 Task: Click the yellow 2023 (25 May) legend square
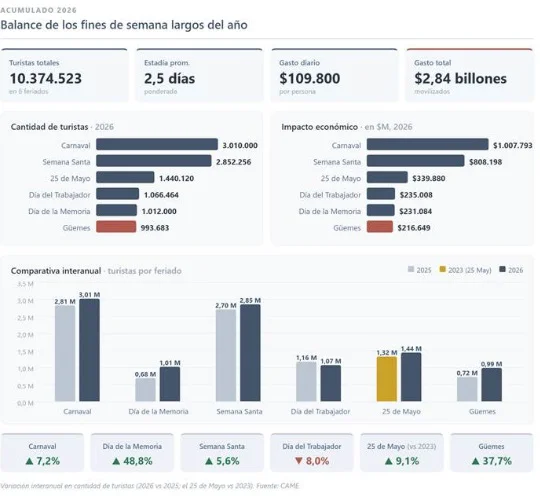[443, 269]
